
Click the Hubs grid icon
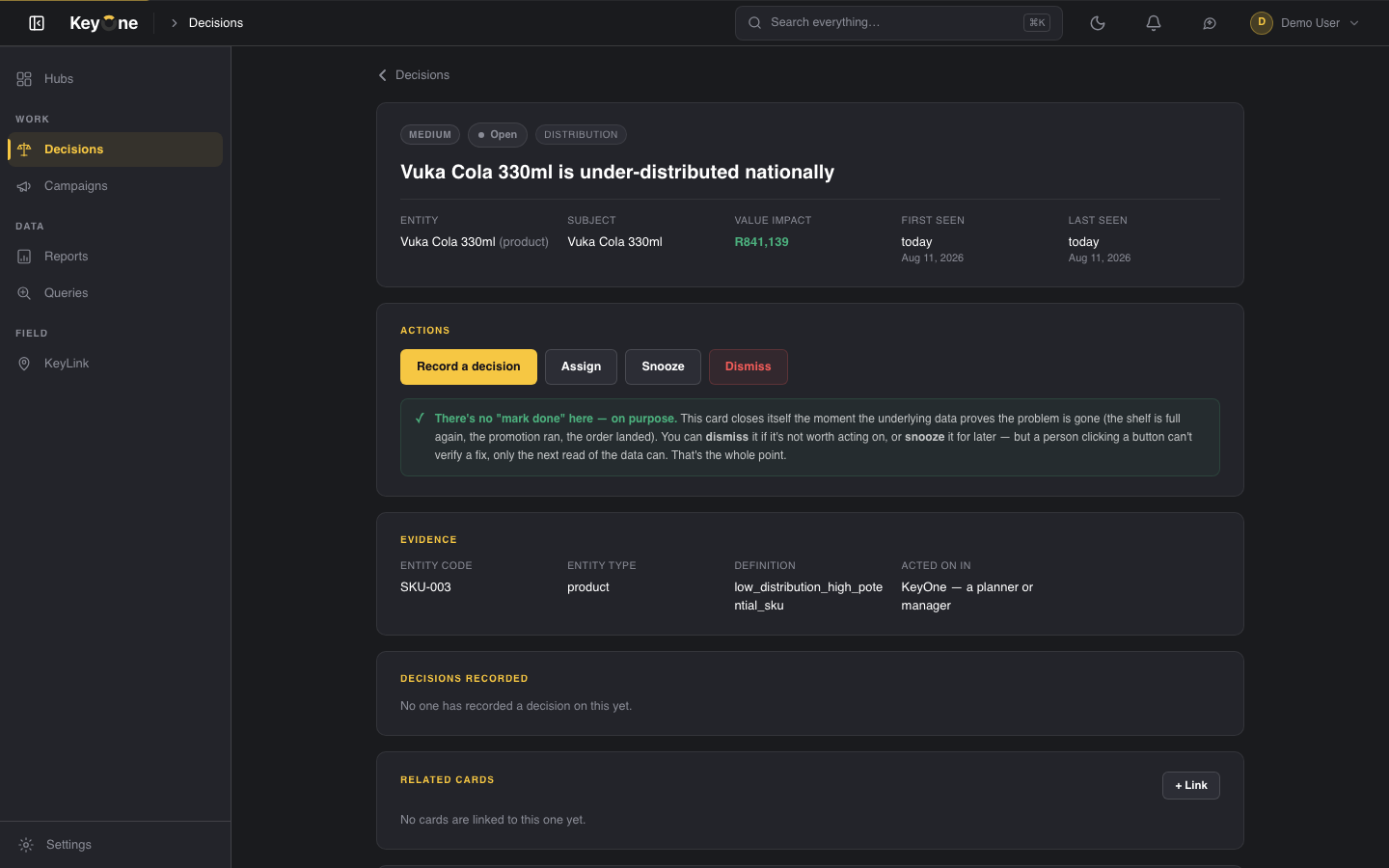[24, 79]
